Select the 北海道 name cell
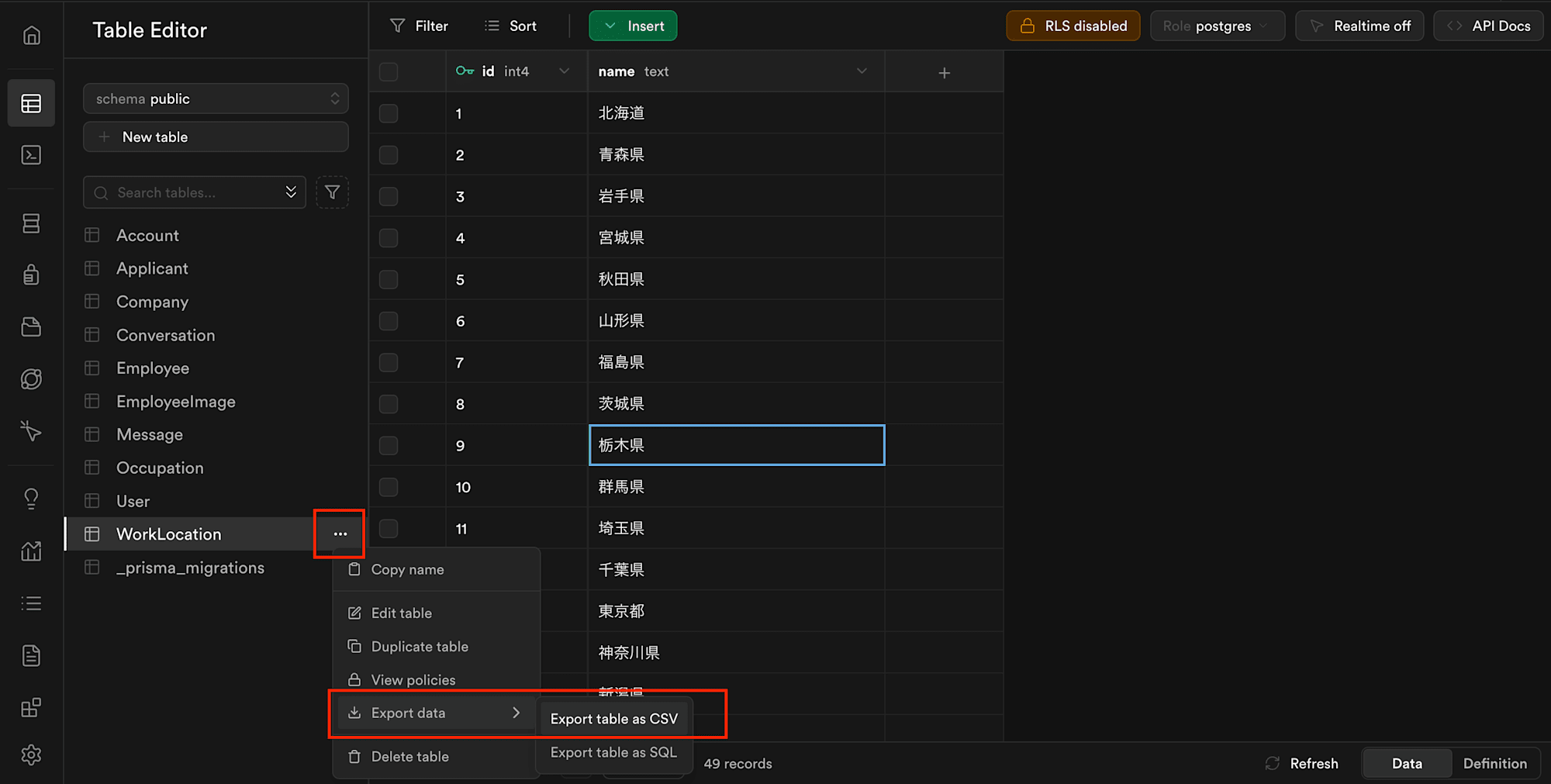This screenshot has height=784, width=1551. pos(736,113)
